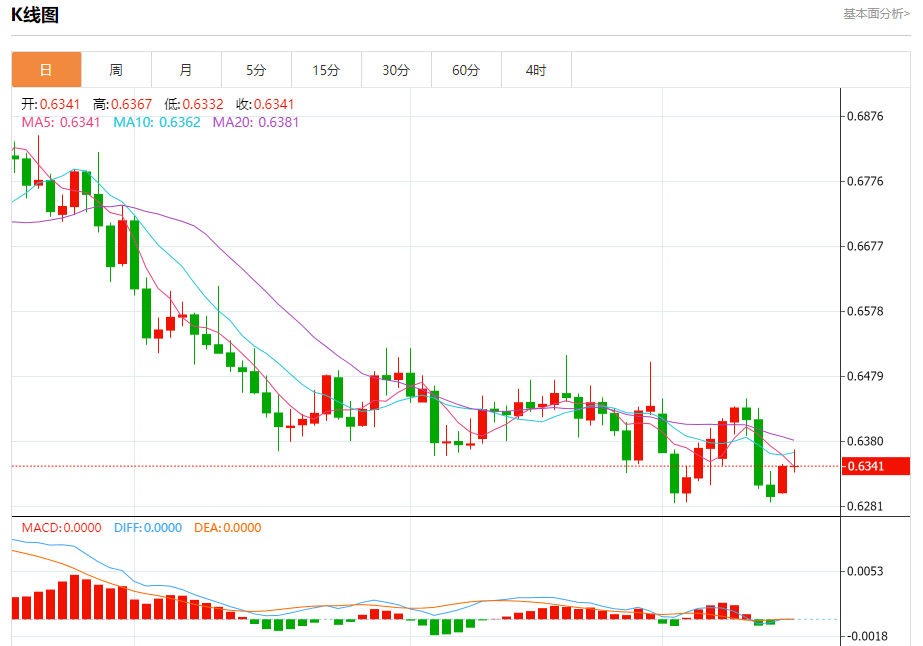923x646 pixels.
Task: Click the MA10: 0.6362 indicator label
Action: pyautogui.click(x=157, y=122)
